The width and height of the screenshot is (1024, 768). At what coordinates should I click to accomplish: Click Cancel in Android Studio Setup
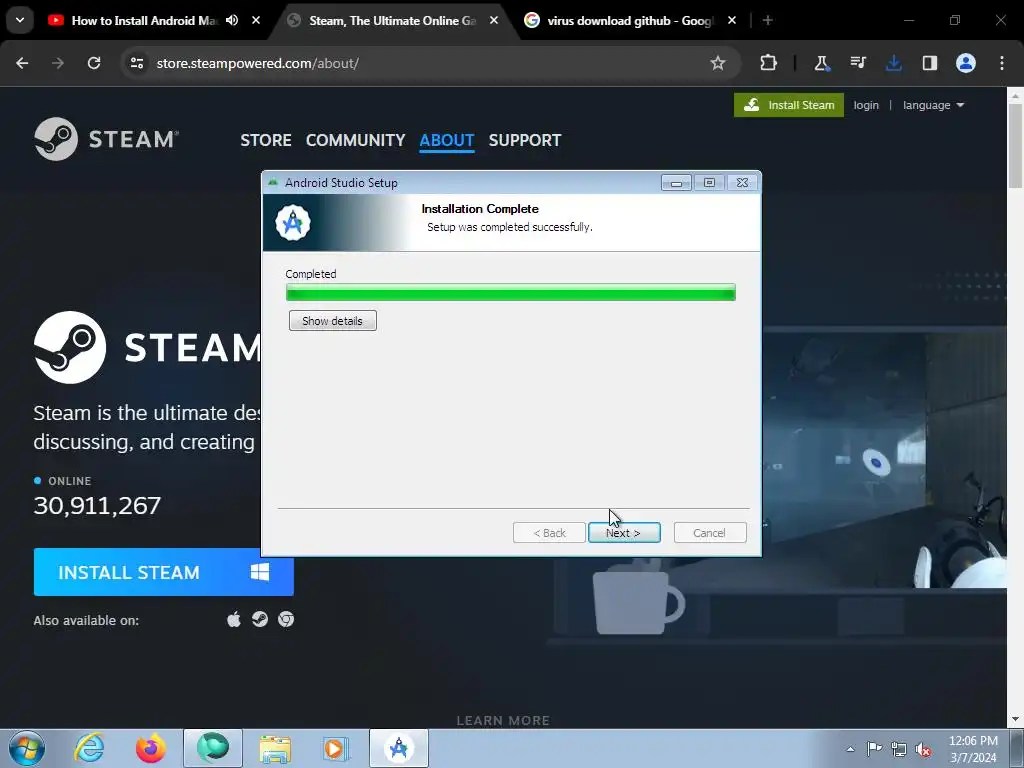click(709, 533)
